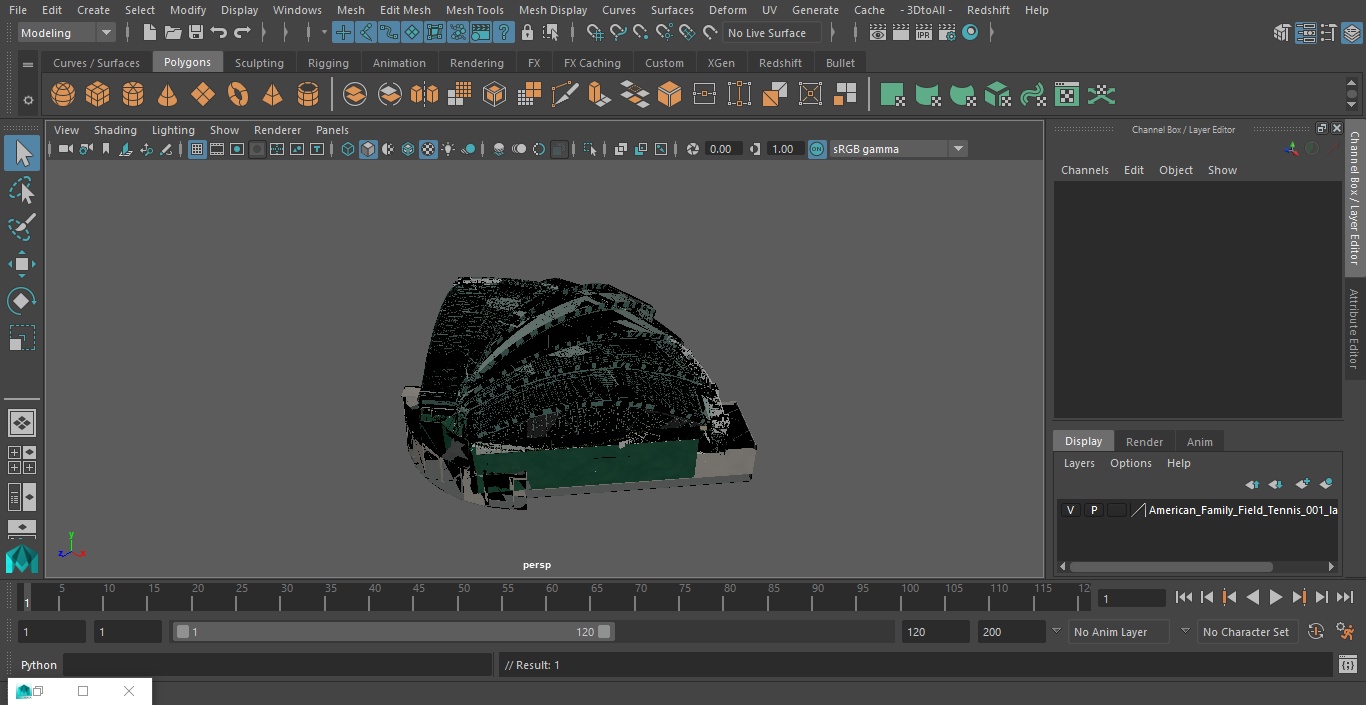1366x705 pixels.
Task: Create a polygon torus from the shelf
Action: 238,95
